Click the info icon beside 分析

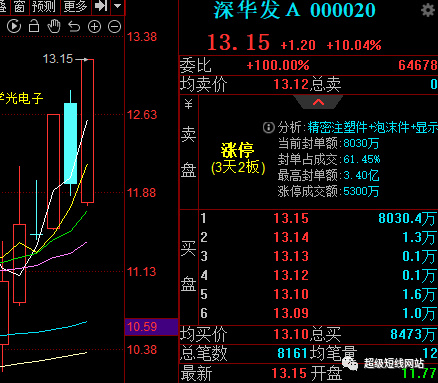[269, 127]
